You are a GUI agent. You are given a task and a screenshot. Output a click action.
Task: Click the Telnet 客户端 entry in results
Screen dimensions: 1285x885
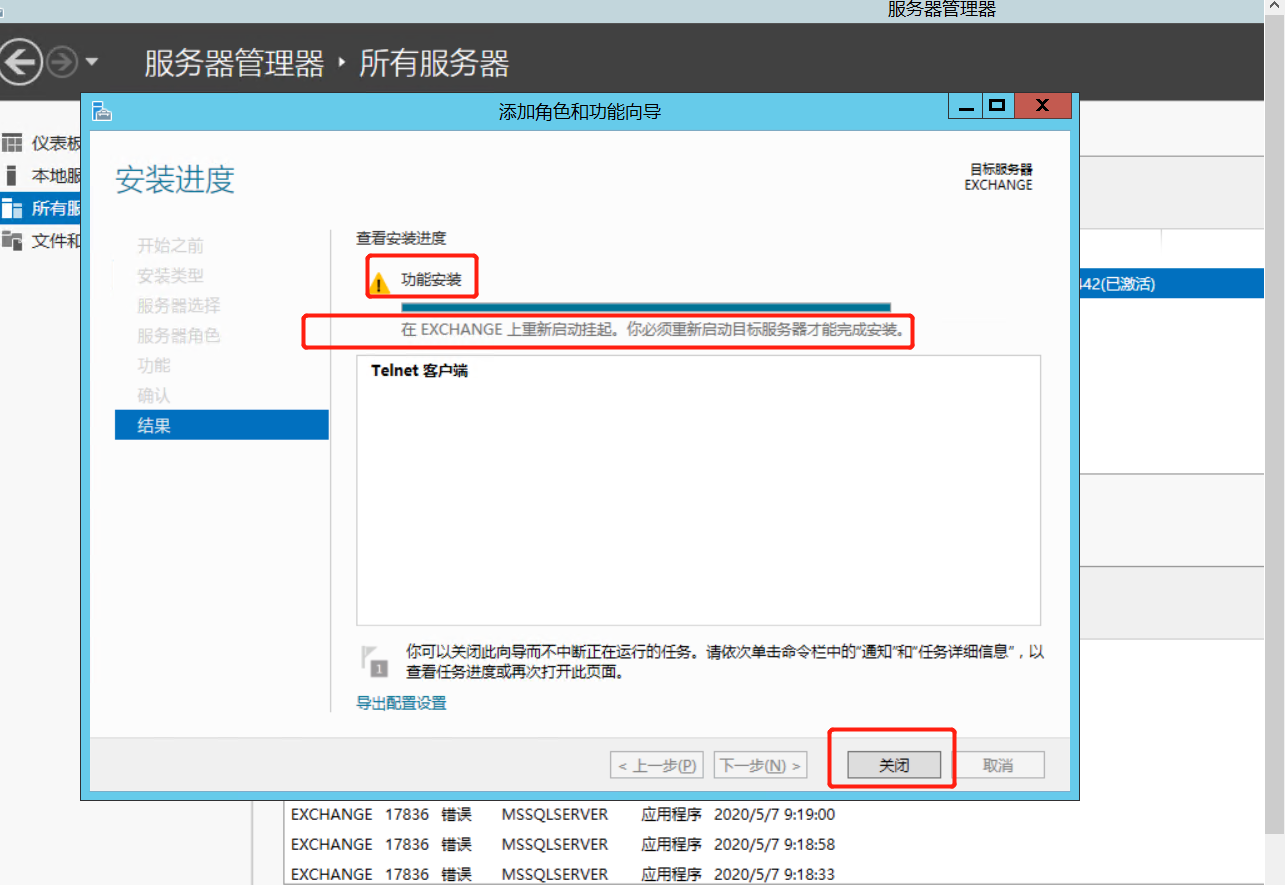pos(420,371)
